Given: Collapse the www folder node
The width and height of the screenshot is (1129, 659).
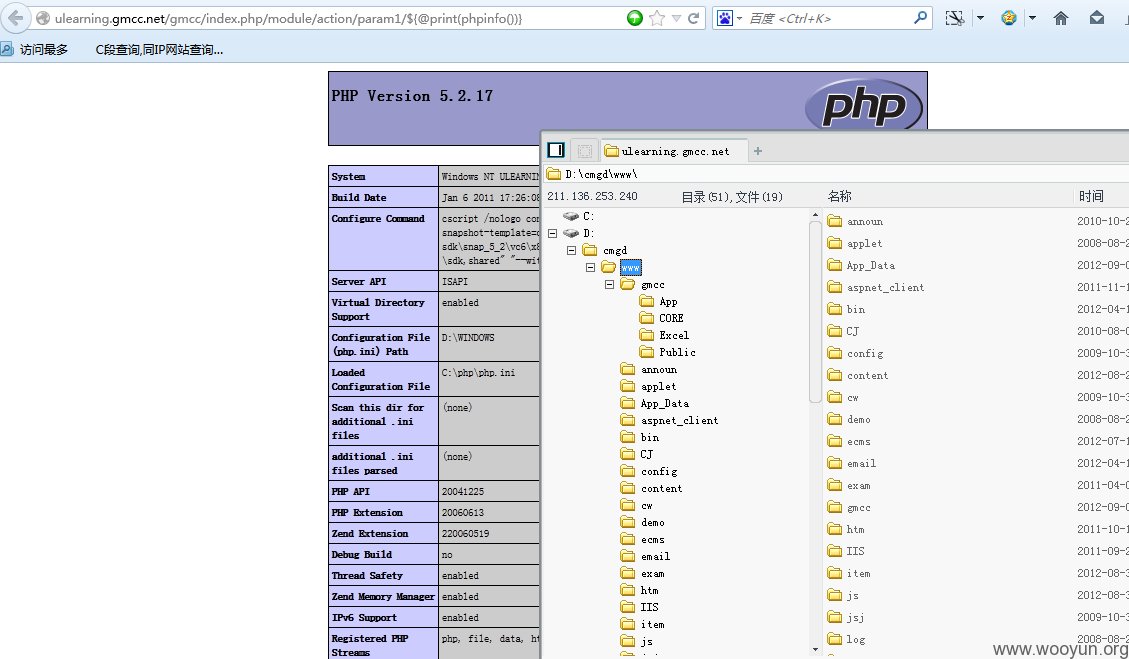Looking at the screenshot, I should pyautogui.click(x=590, y=267).
